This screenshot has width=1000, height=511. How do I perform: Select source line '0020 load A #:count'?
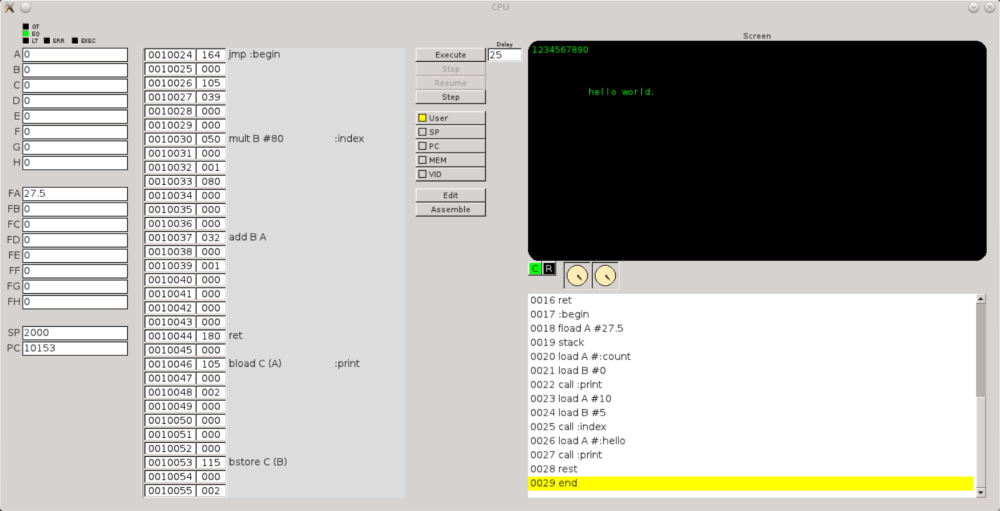pos(751,357)
